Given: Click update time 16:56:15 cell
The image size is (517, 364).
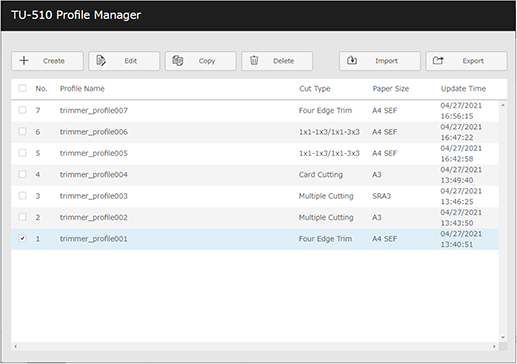Looking at the screenshot, I should coord(461,111).
